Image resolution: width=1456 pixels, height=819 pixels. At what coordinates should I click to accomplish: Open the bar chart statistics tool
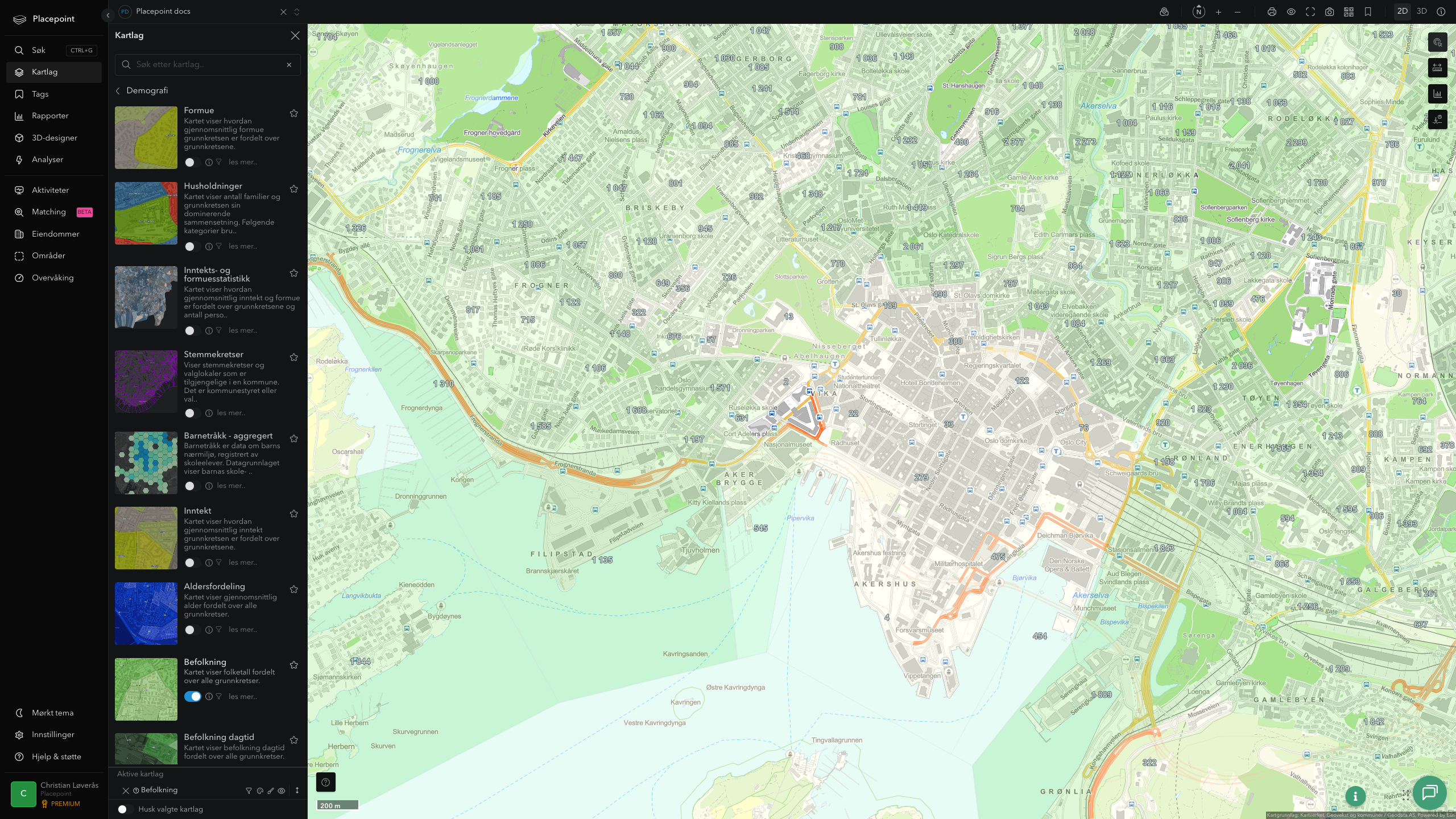pos(1437,94)
